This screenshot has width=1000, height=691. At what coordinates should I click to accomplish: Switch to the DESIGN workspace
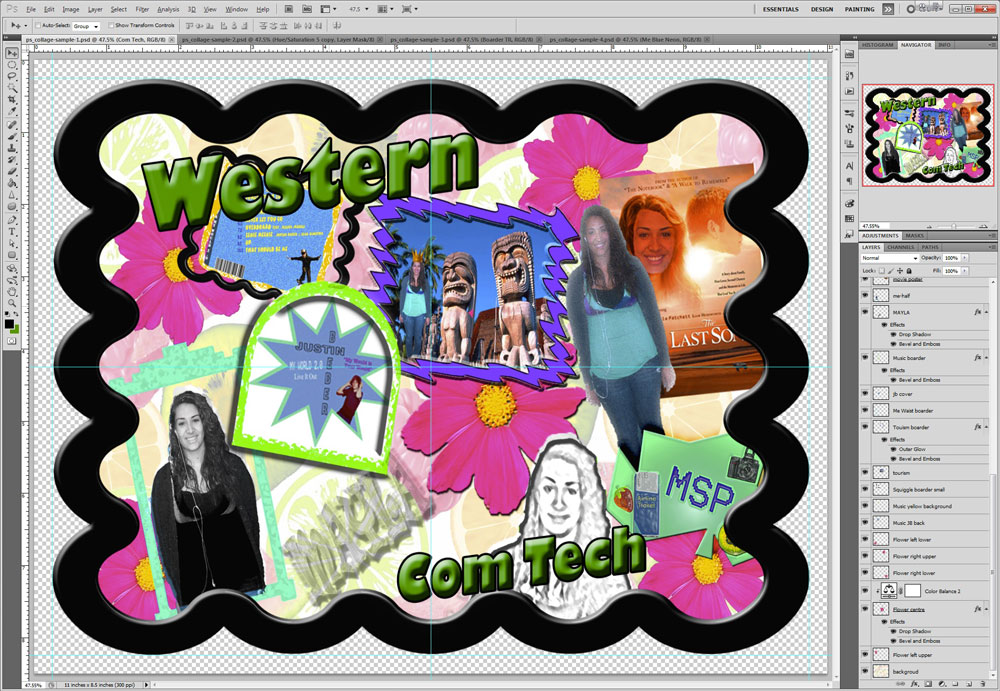click(821, 9)
